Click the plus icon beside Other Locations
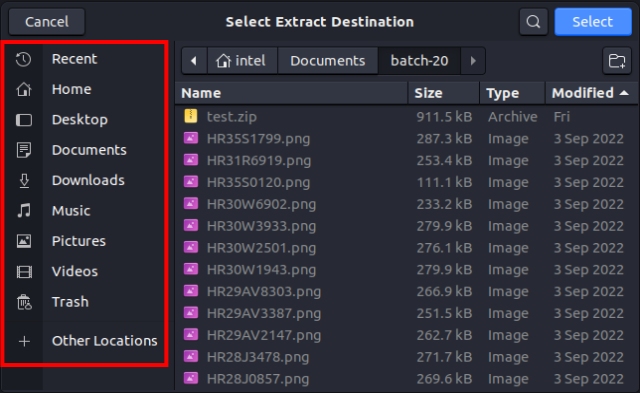This screenshot has height=393, width=640. tap(24, 341)
